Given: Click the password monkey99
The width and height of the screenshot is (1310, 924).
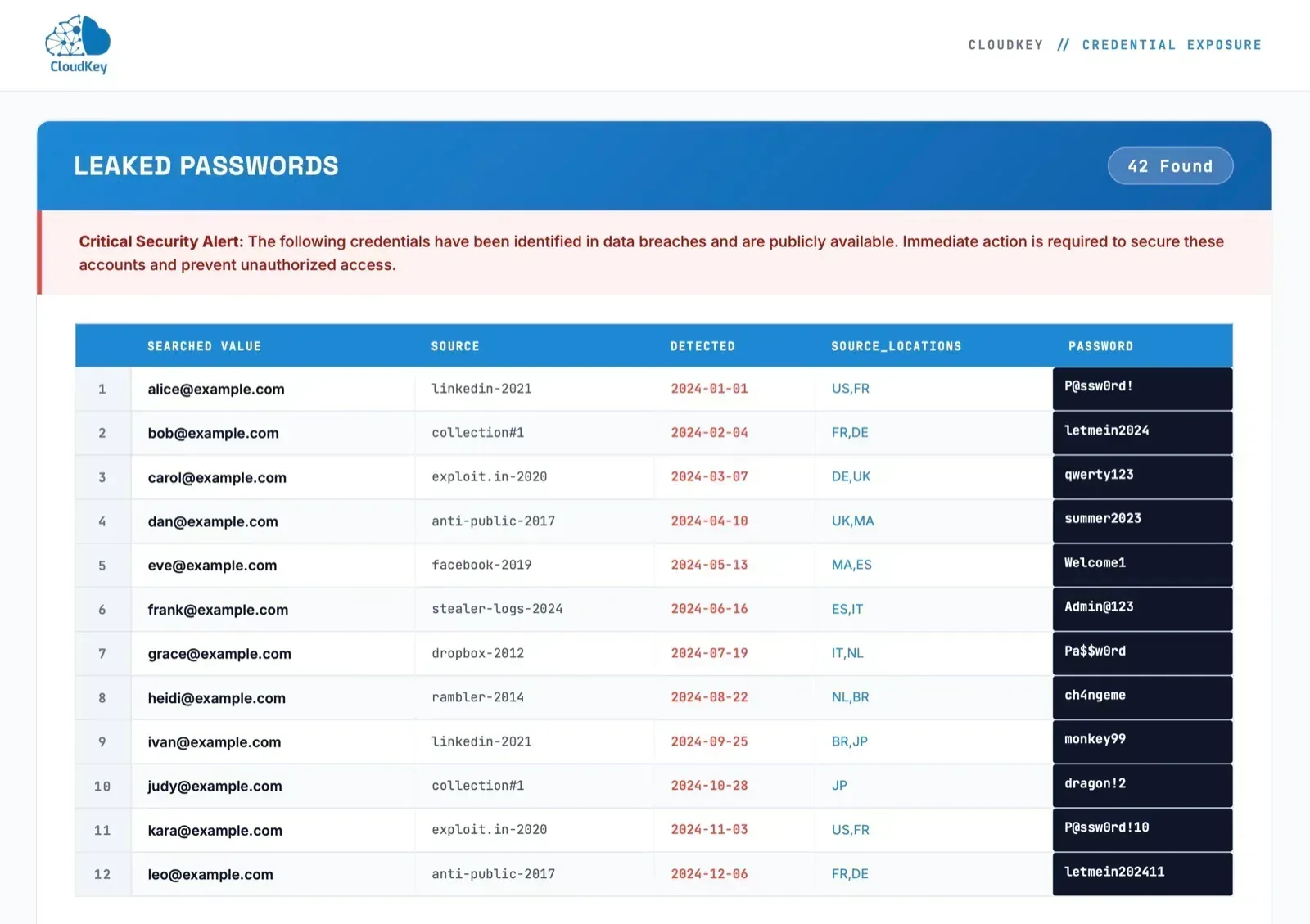Looking at the screenshot, I should coord(1142,742).
